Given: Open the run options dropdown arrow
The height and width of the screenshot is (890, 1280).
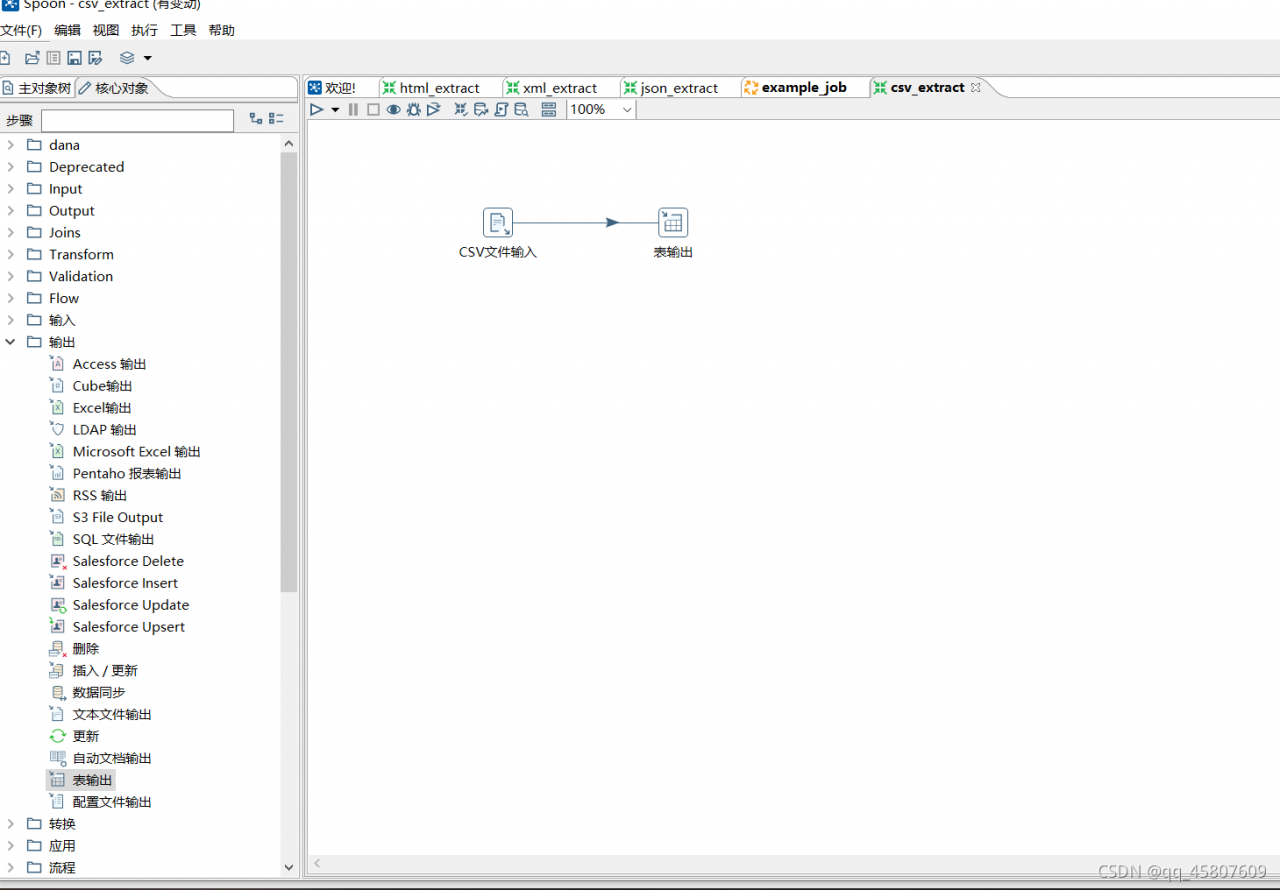Looking at the screenshot, I should (x=335, y=110).
